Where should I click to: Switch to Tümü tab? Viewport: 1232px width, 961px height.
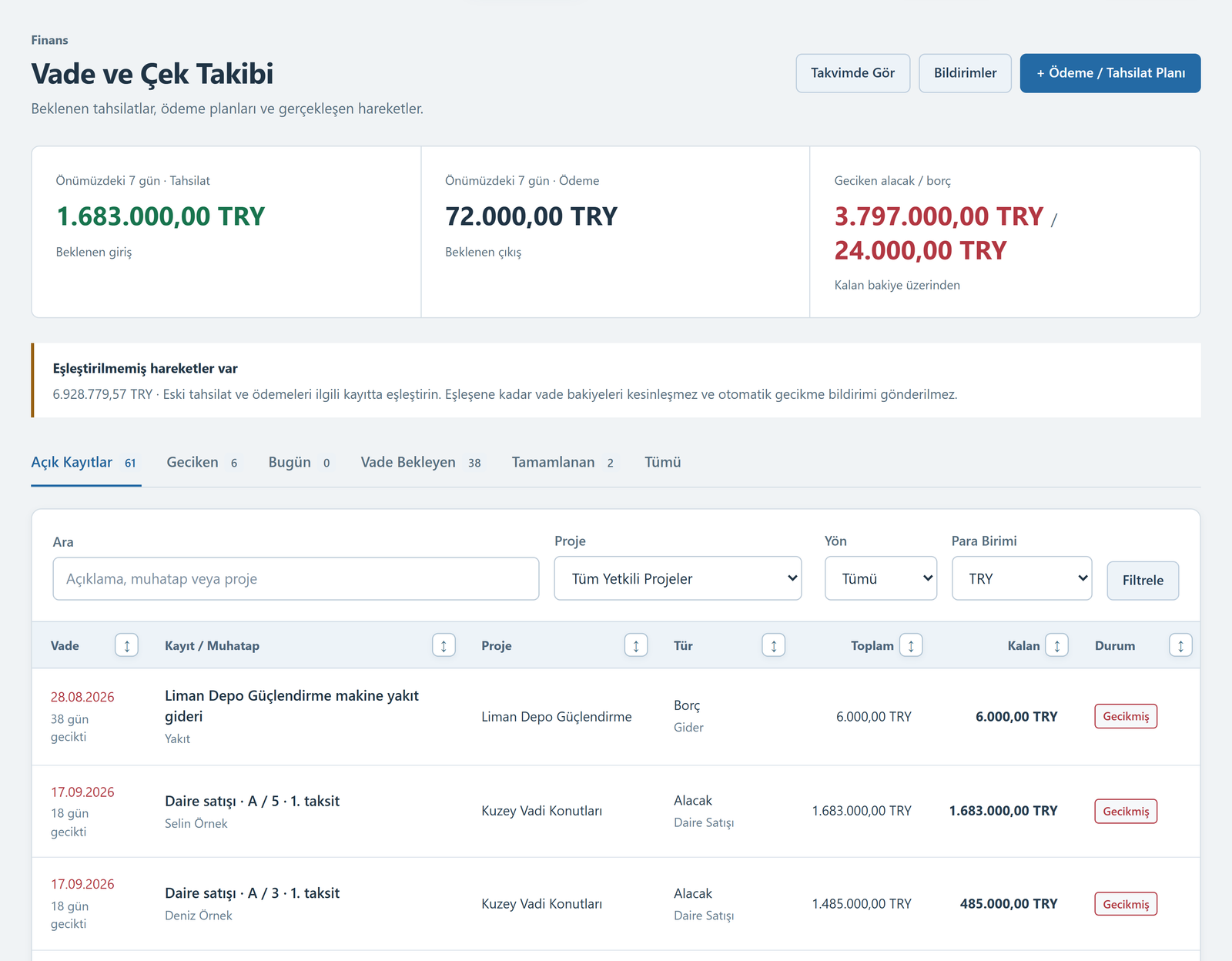pos(663,463)
